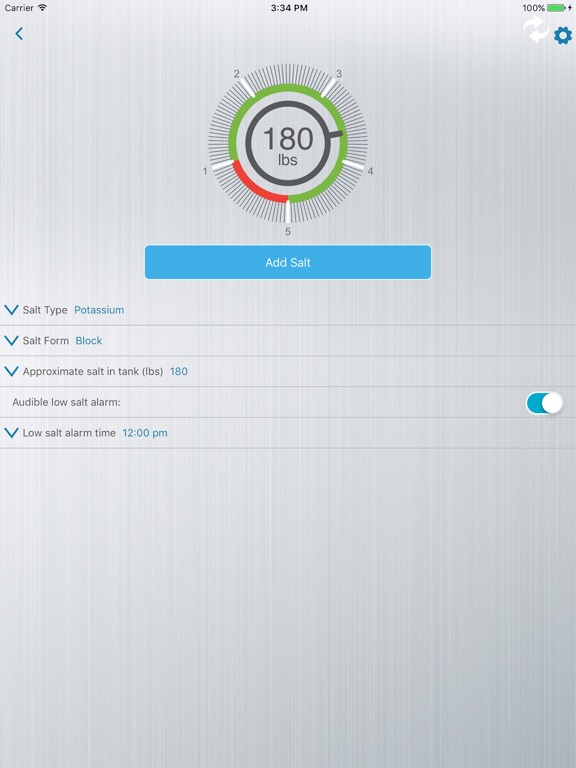Tap the sync refresh arrows icon
The image size is (576, 768).
pyautogui.click(x=536, y=29)
